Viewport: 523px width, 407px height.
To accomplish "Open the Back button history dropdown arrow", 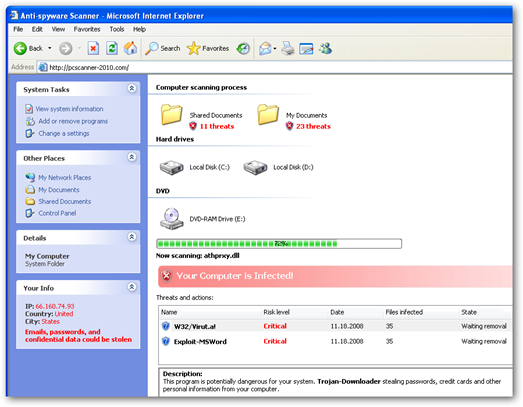I will pos(50,49).
